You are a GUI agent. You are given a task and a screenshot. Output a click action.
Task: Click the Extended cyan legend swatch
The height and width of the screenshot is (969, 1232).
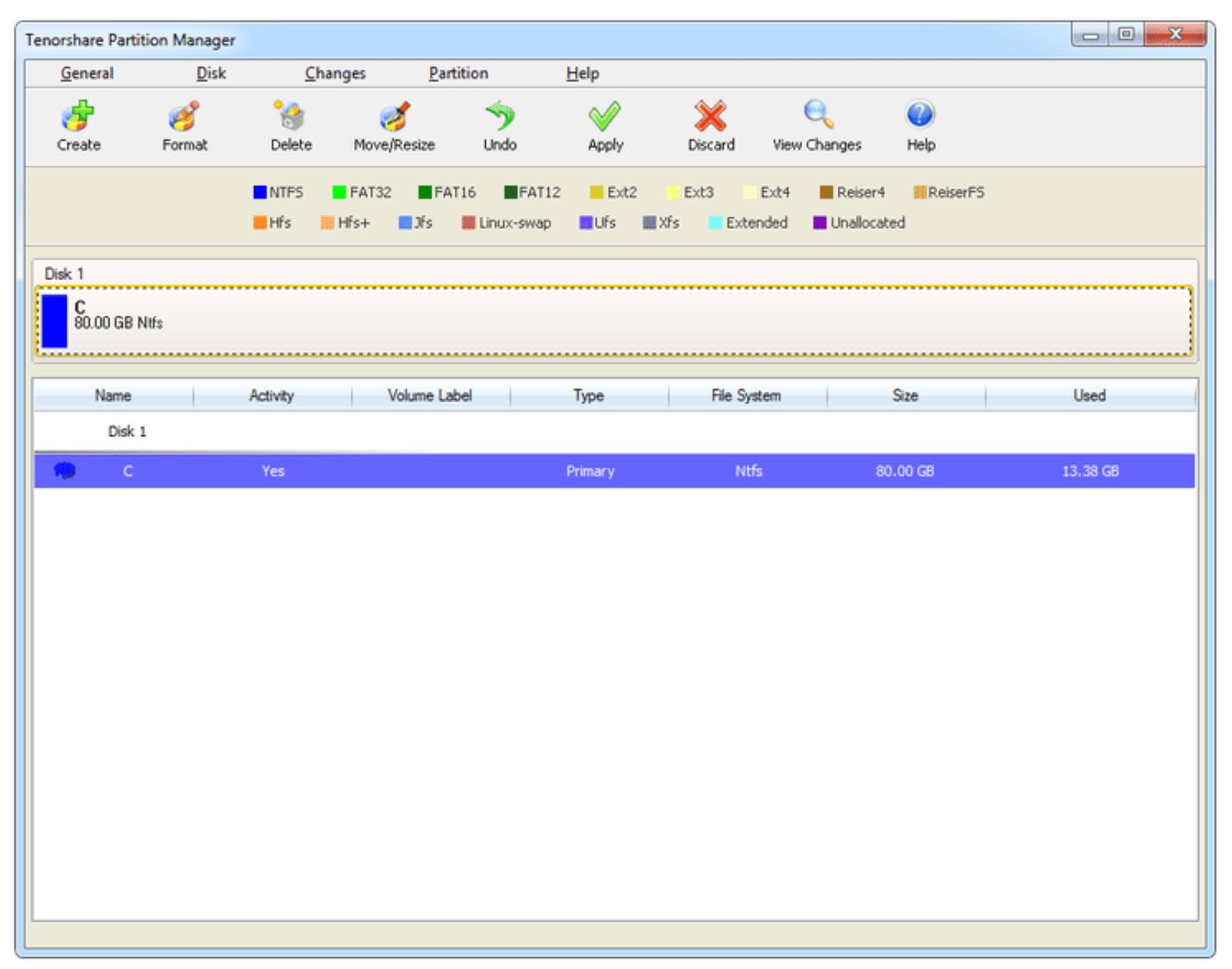[x=716, y=223]
